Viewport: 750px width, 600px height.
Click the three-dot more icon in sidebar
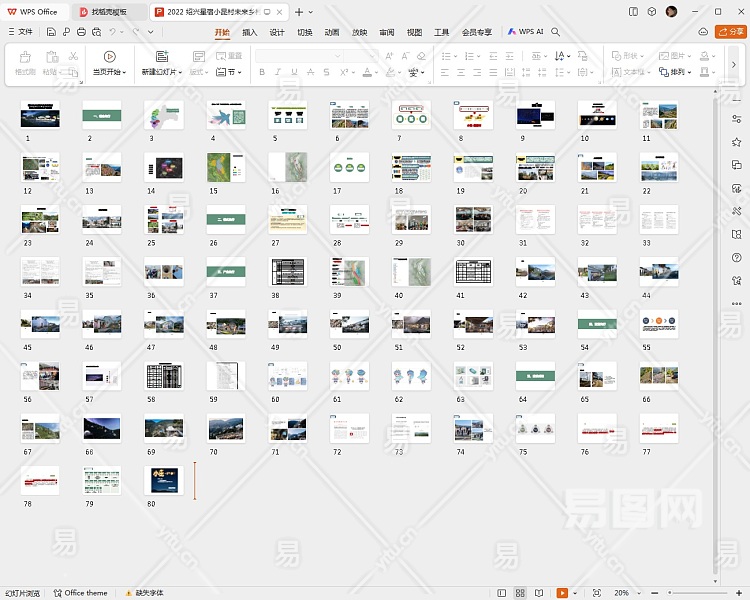click(x=736, y=303)
